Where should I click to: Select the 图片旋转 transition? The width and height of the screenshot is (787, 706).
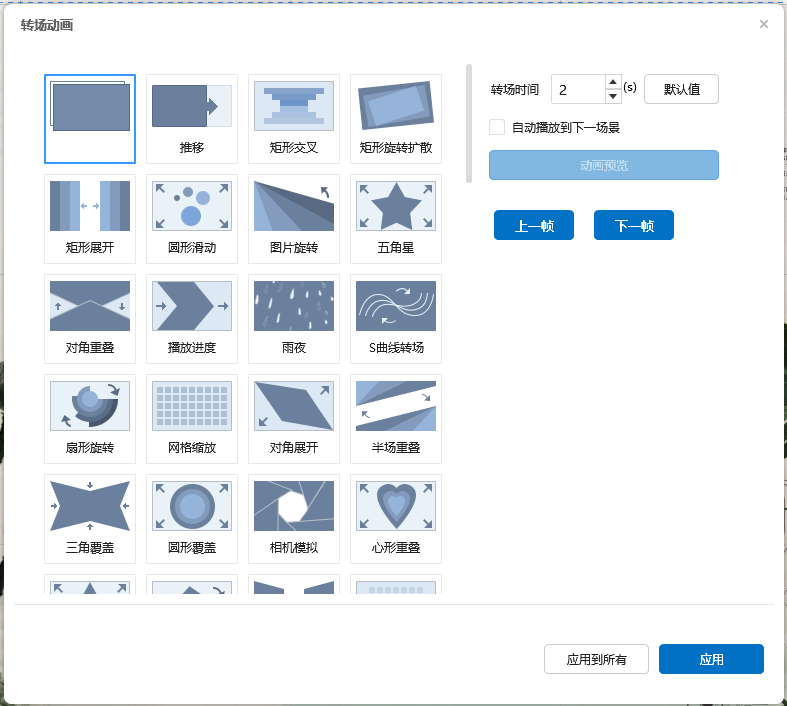[294, 219]
